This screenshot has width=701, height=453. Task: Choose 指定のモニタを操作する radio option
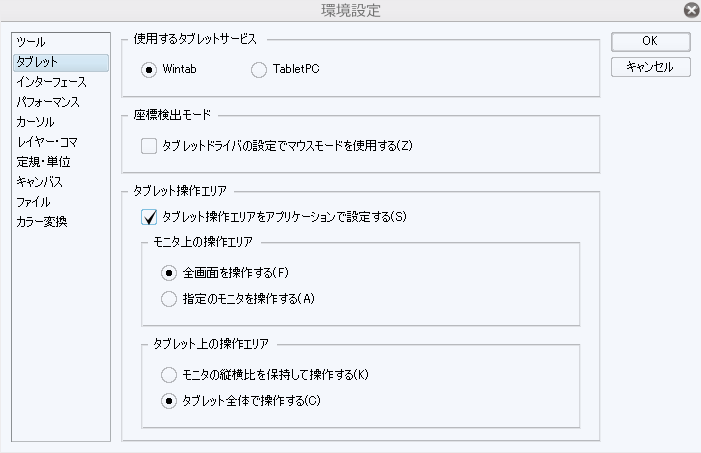169,298
